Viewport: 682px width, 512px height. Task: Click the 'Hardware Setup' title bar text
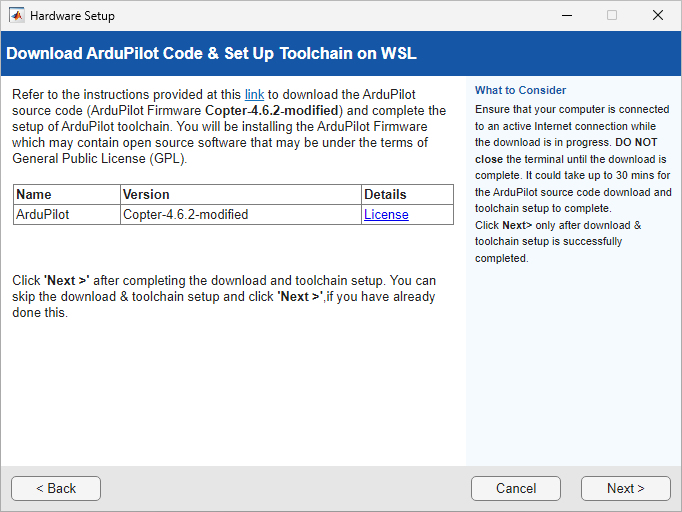click(x=72, y=16)
